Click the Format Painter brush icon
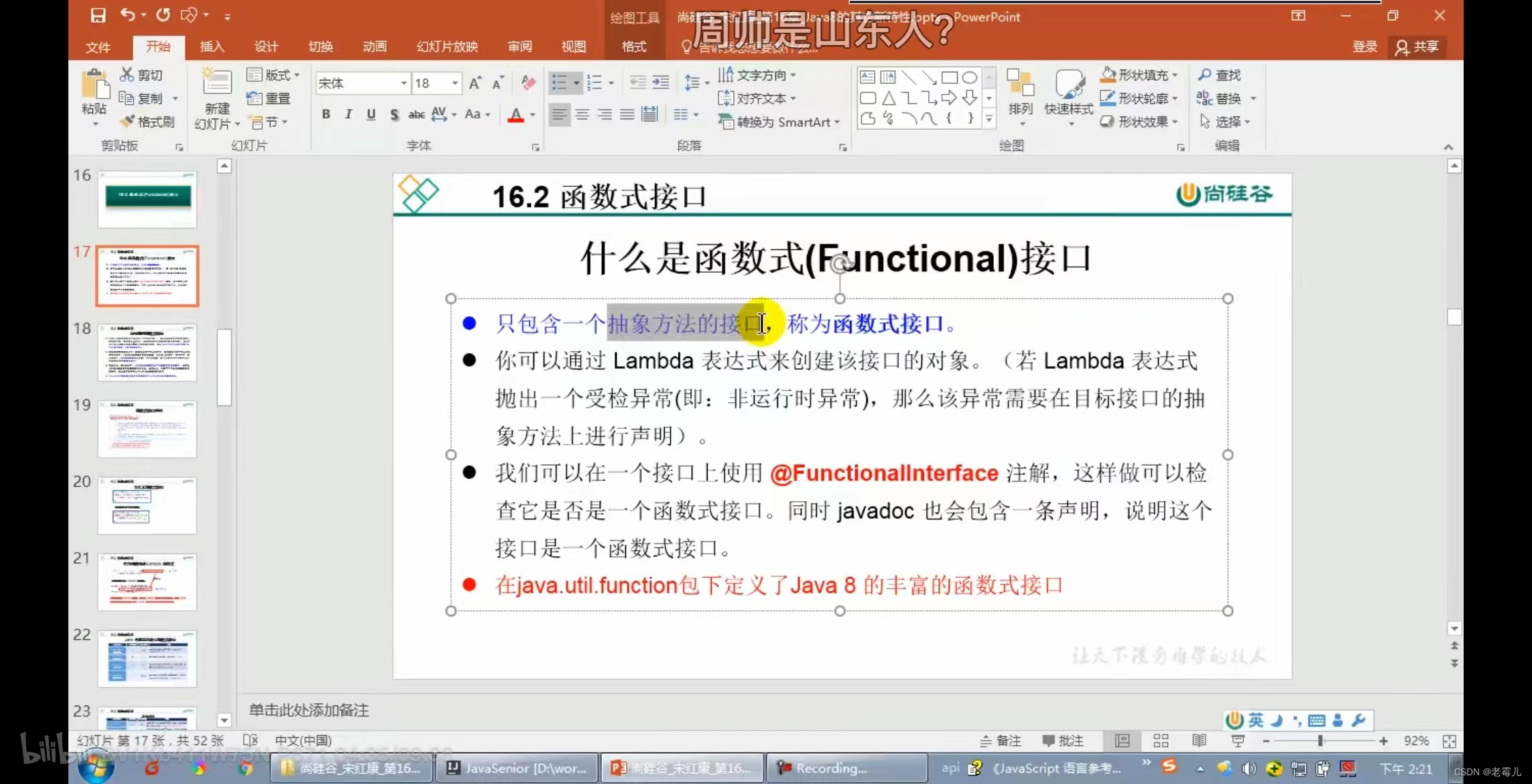Screen dimensions: 1532x784 coord(127,121)
